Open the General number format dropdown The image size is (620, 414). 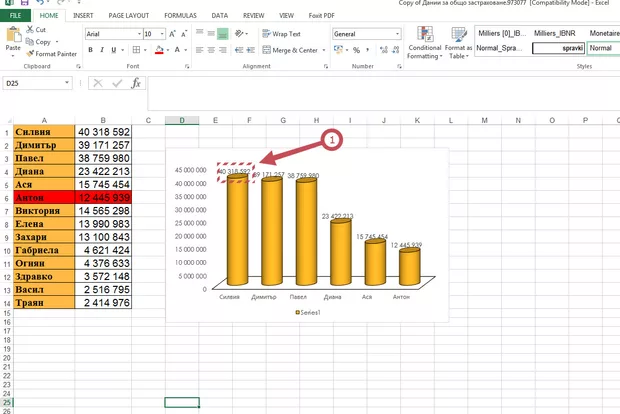click(x=397, y=34)
